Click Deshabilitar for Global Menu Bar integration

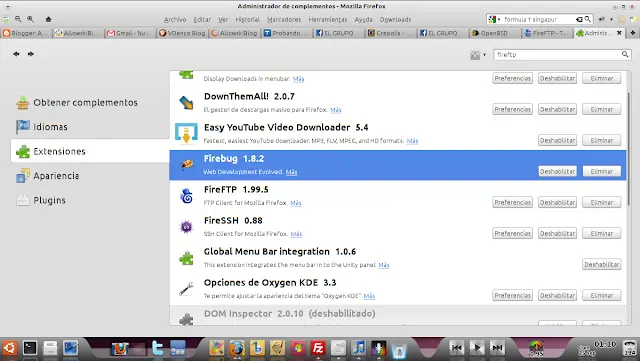click(602, 265)
